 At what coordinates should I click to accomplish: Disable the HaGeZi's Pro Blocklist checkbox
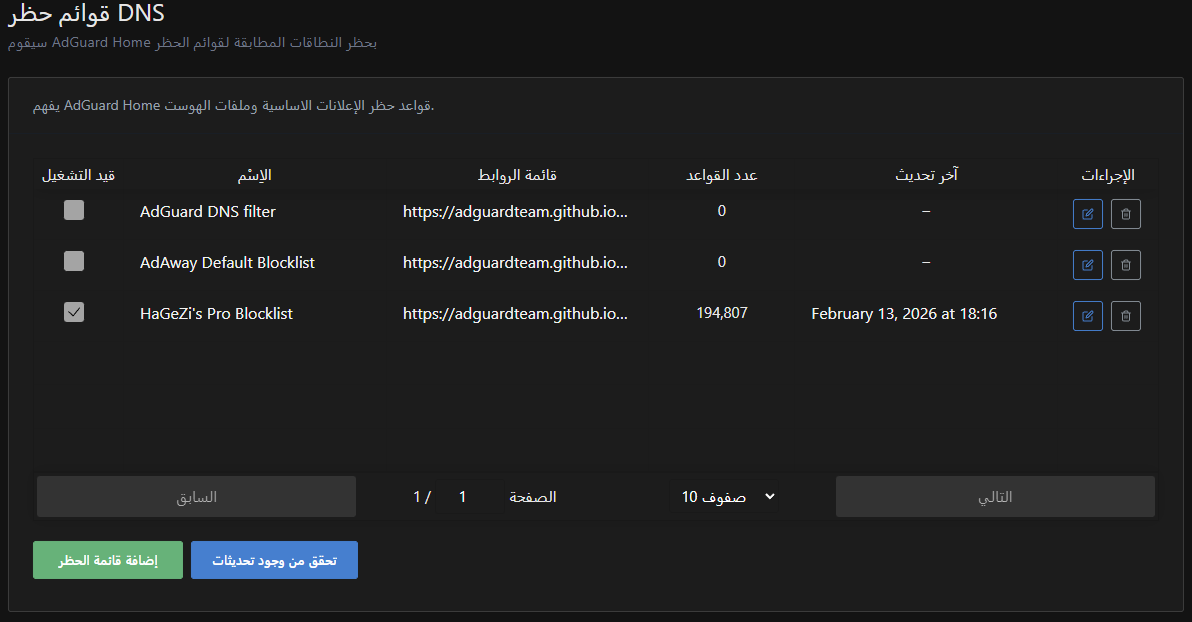tap(73, 311)
